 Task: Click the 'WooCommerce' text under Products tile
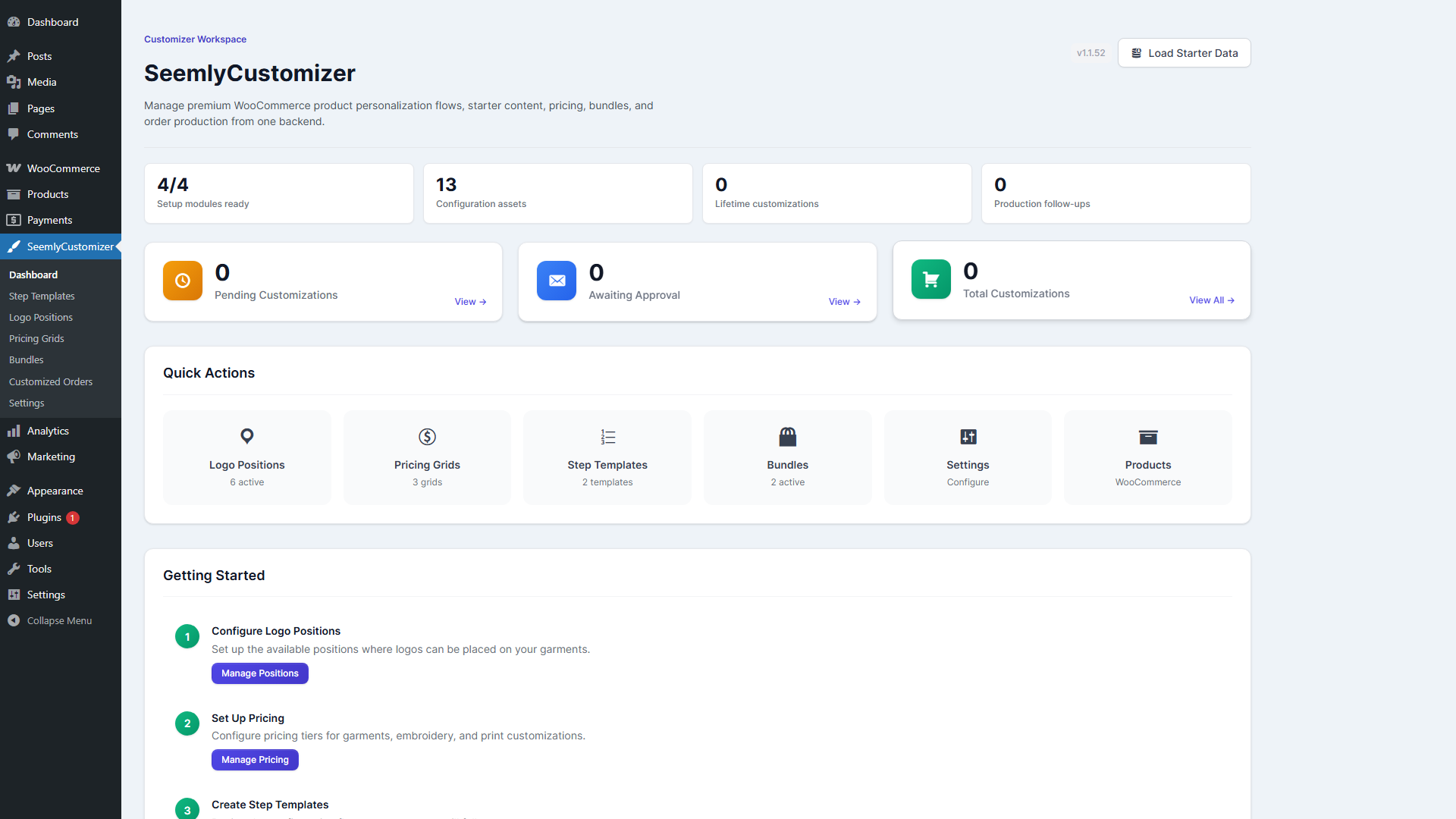1148,482
